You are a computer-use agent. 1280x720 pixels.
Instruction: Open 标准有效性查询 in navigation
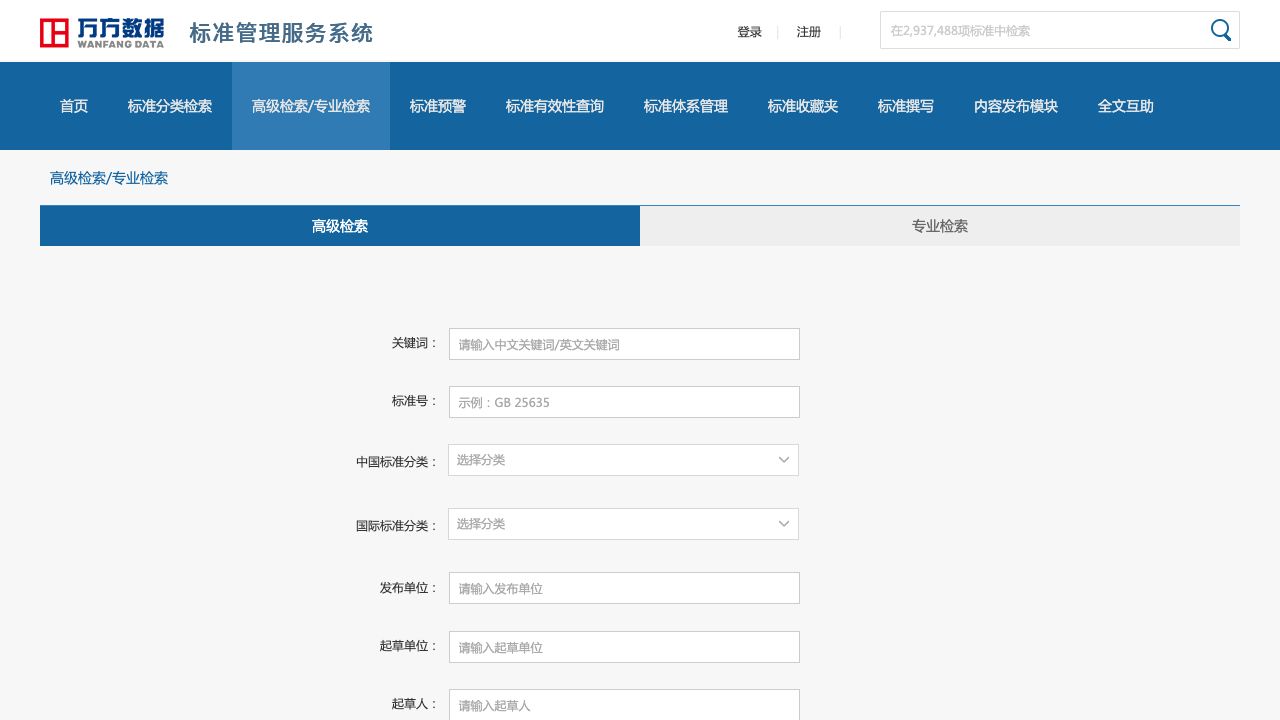click(x=555, y=106)
